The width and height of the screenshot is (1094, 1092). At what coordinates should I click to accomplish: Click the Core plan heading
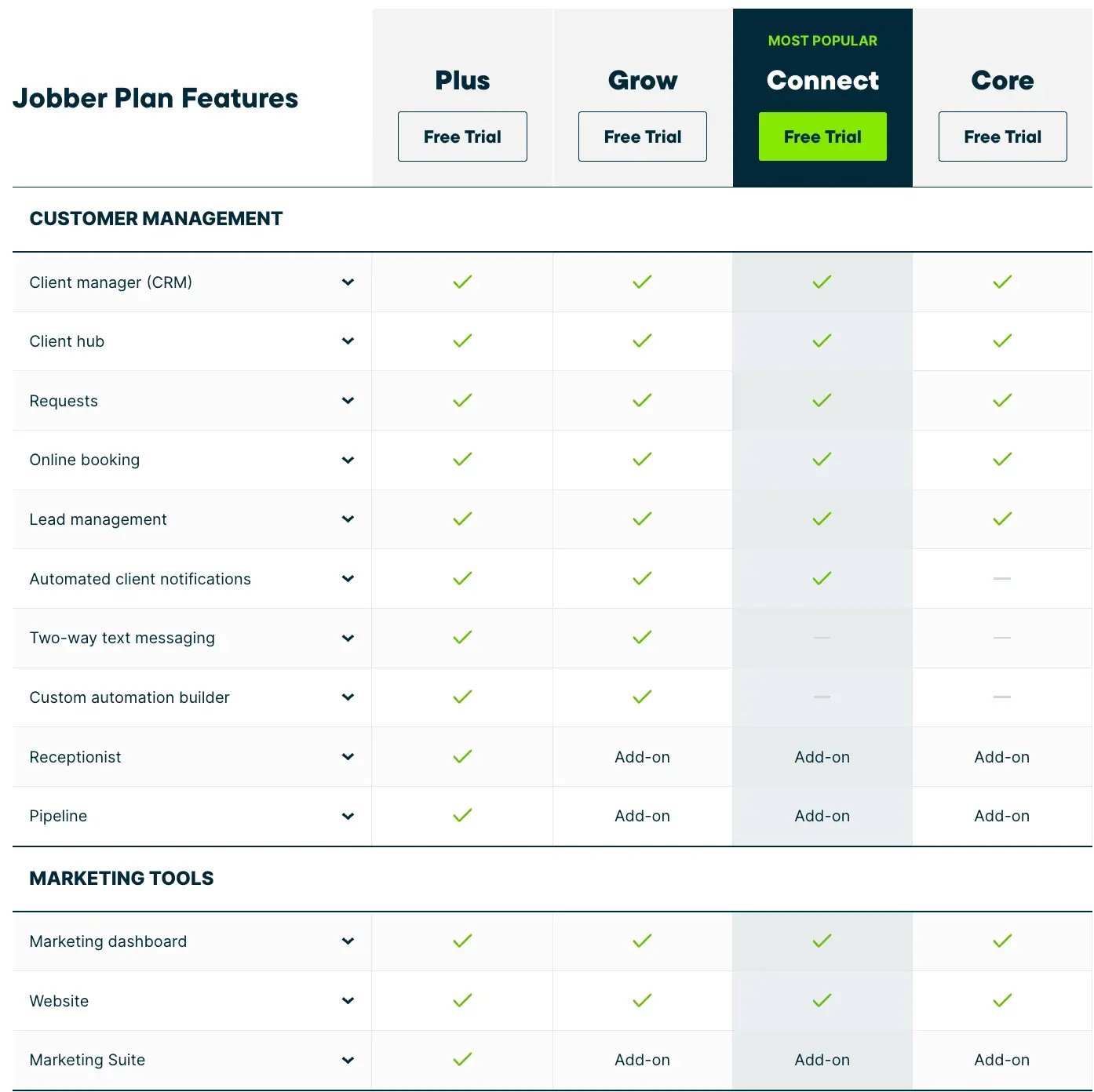(x=1002, y=80)
